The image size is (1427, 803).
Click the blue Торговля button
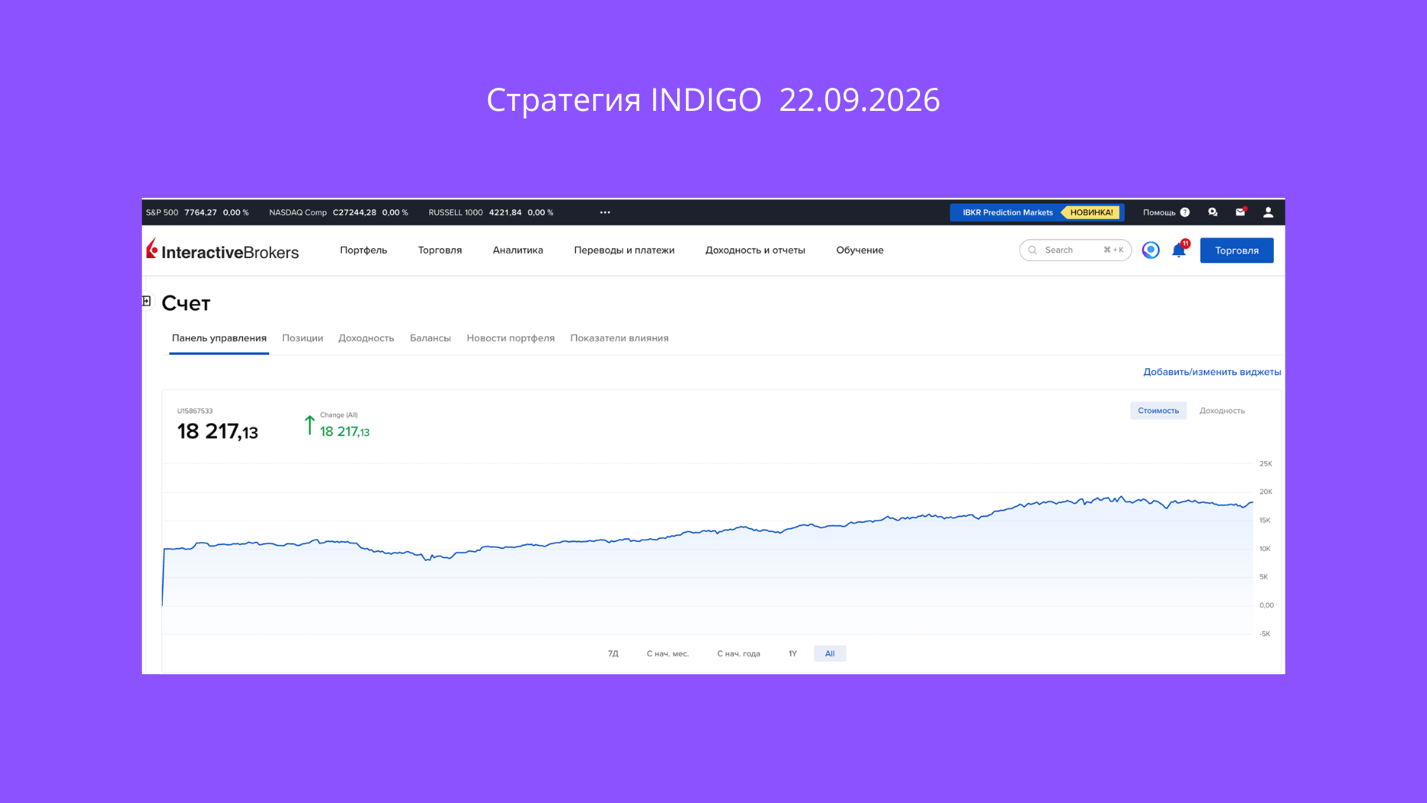click(1237, 250)
